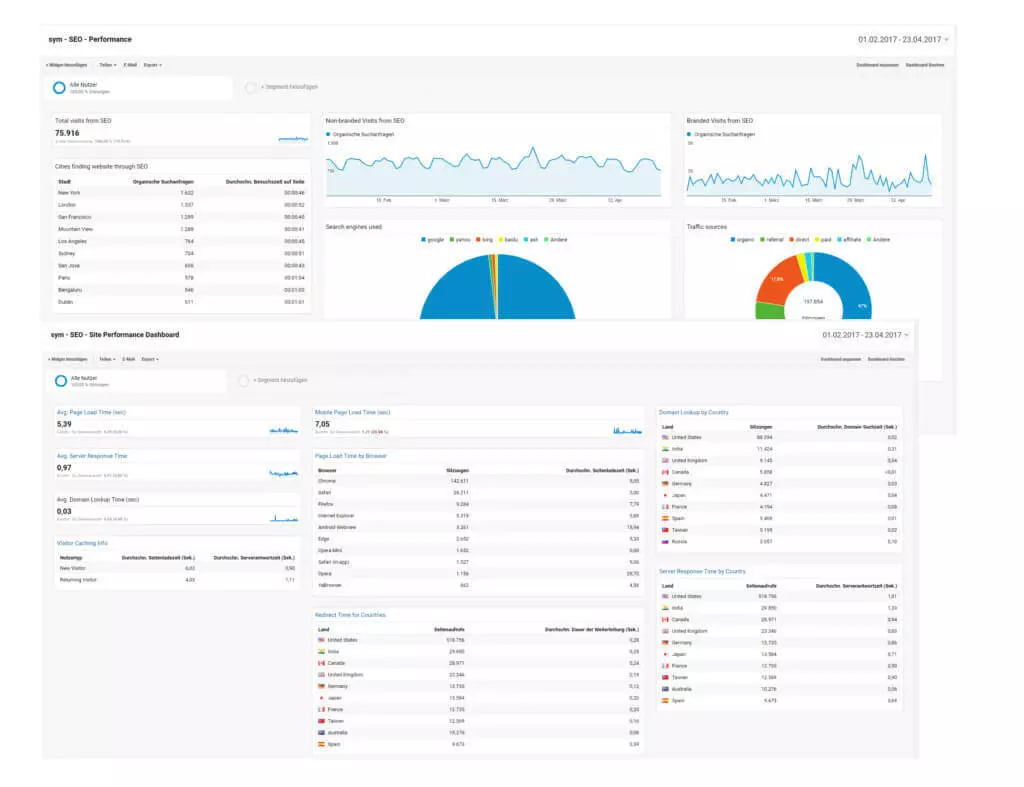Click Dashboard löschen in Site Performance Dashboard
Viewport: 1024px width, 787px height.
pyautogui.click(x=886, y=359)
